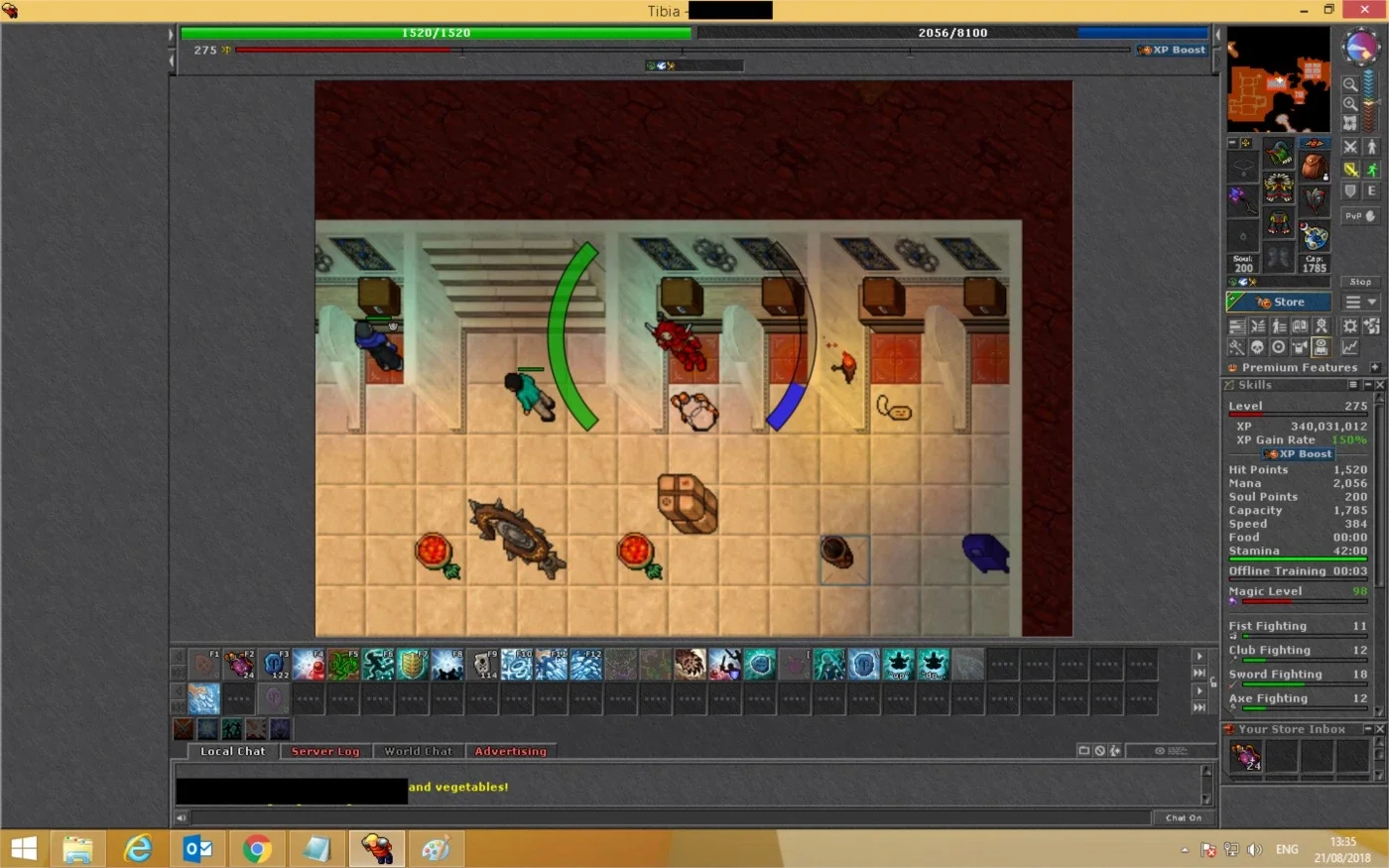Click the potion in the ammo slot

point(1315,236)
